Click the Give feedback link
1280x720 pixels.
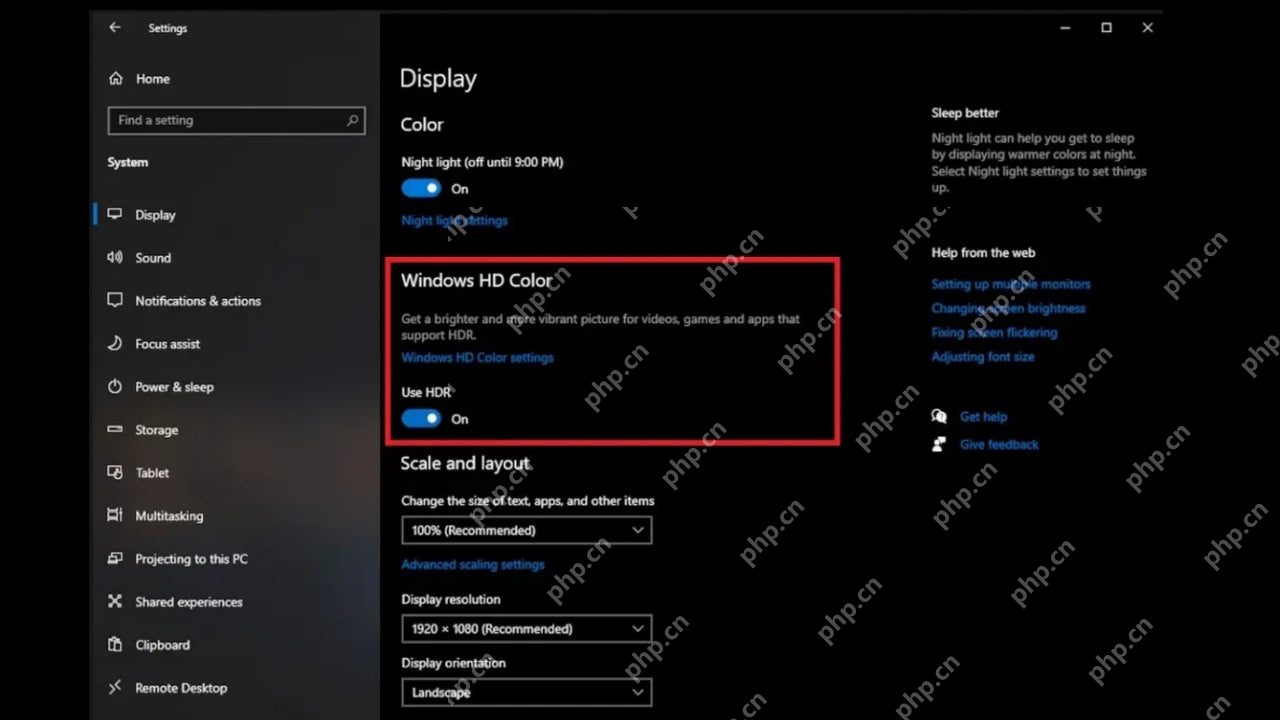[x=999, y=444]
